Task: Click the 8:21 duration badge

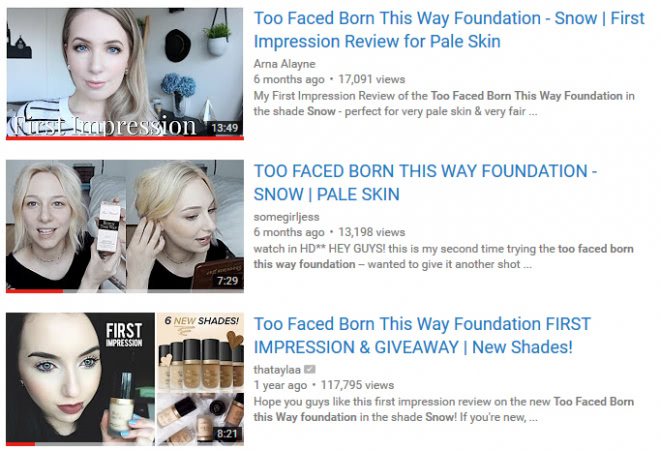Action: click(227, 433)
